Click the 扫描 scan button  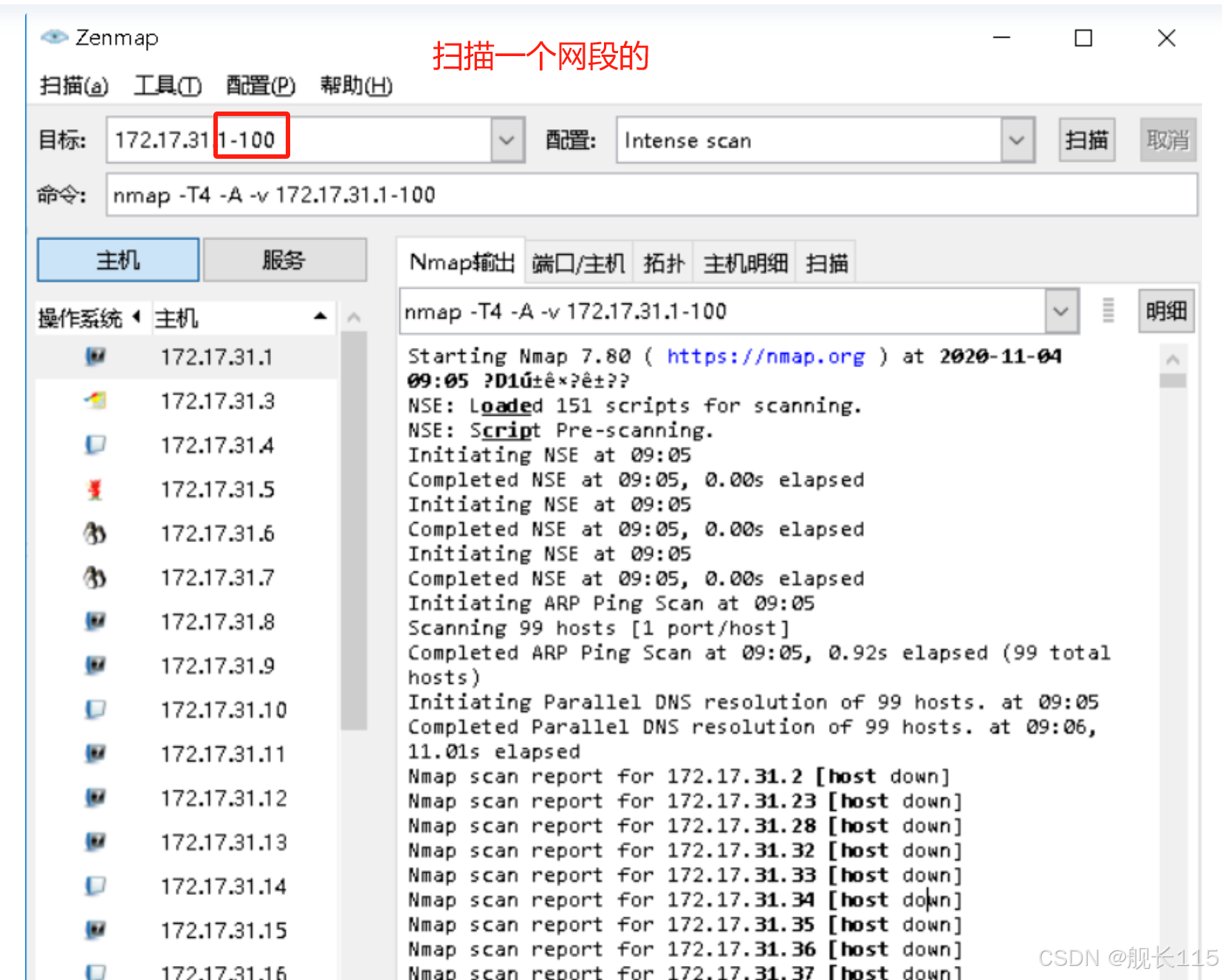click(x=1086, y=140)
